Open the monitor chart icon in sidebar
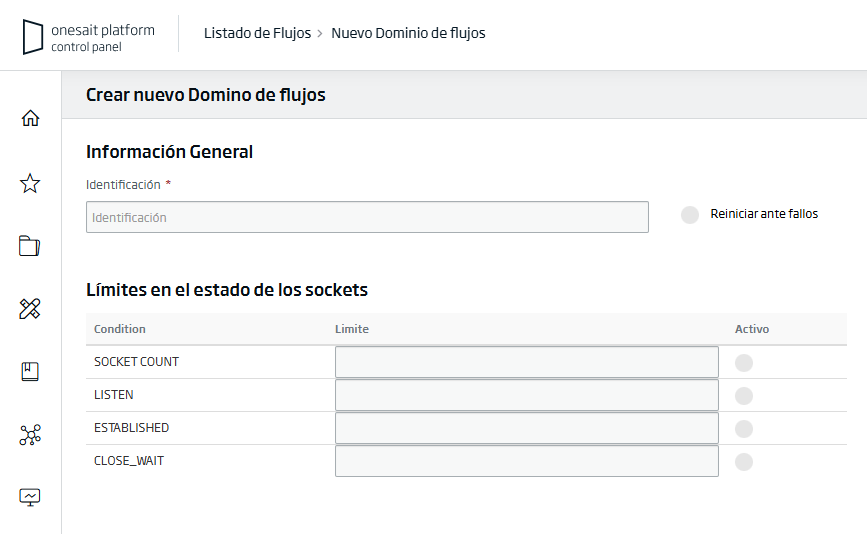The image size is (867, 534). (x=30, y=497)
